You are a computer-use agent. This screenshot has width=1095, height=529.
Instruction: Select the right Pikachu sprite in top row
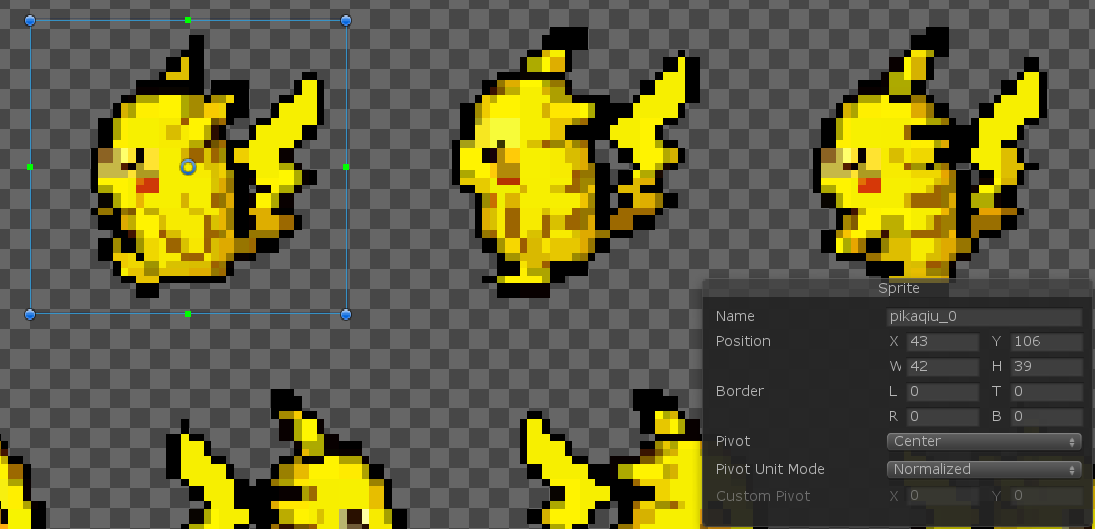(931, 154)
